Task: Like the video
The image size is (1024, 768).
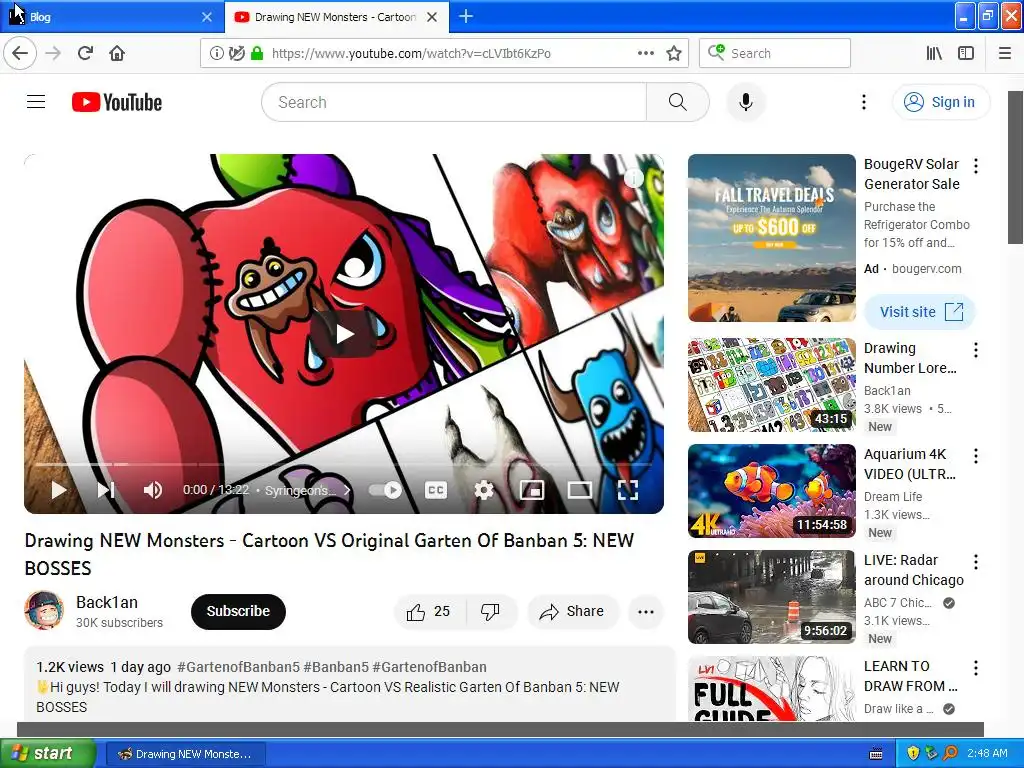Action: [x=429, y=611]
